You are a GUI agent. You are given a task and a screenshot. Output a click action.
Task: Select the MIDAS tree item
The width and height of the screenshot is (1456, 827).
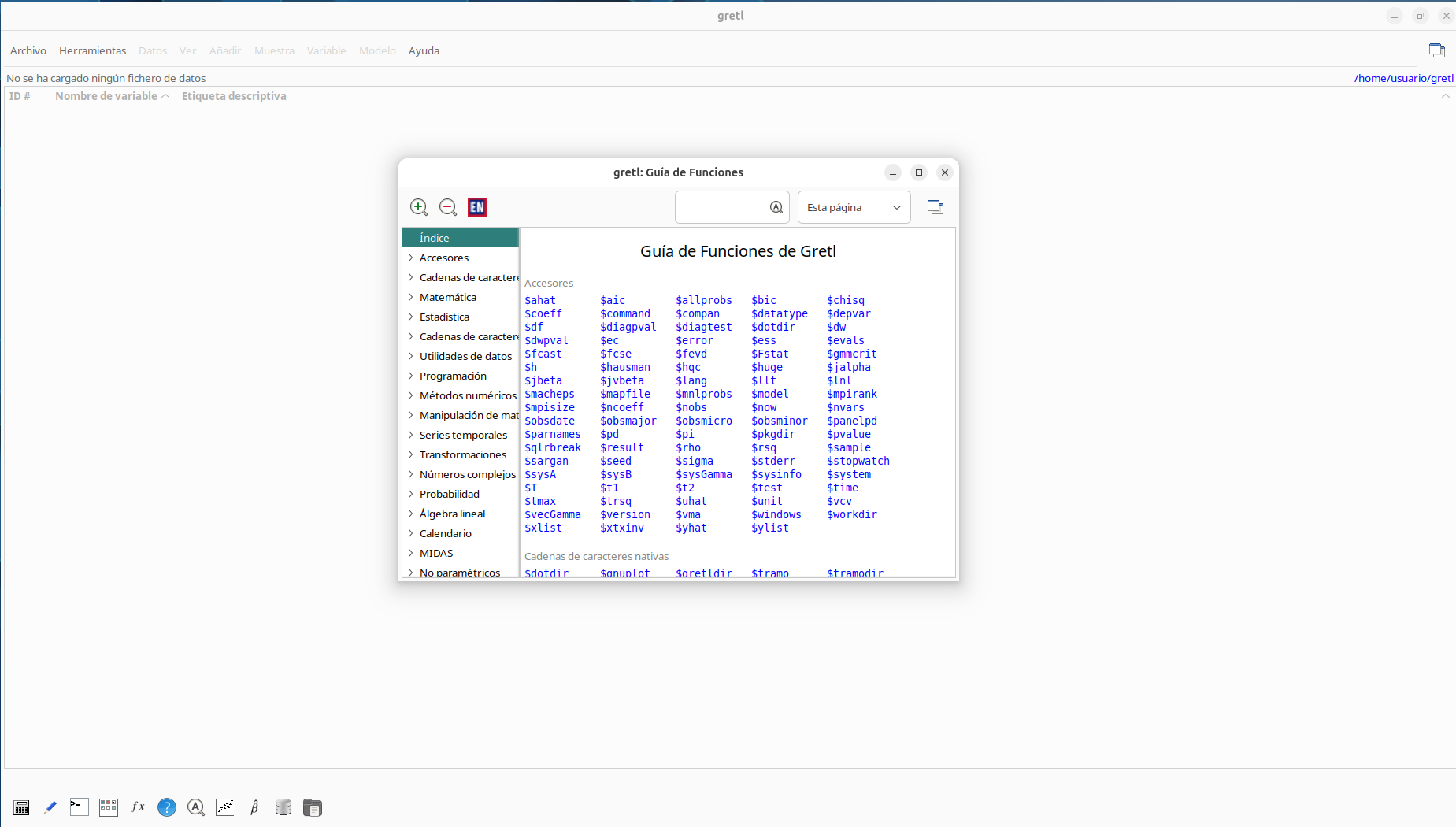click(436, 553)
